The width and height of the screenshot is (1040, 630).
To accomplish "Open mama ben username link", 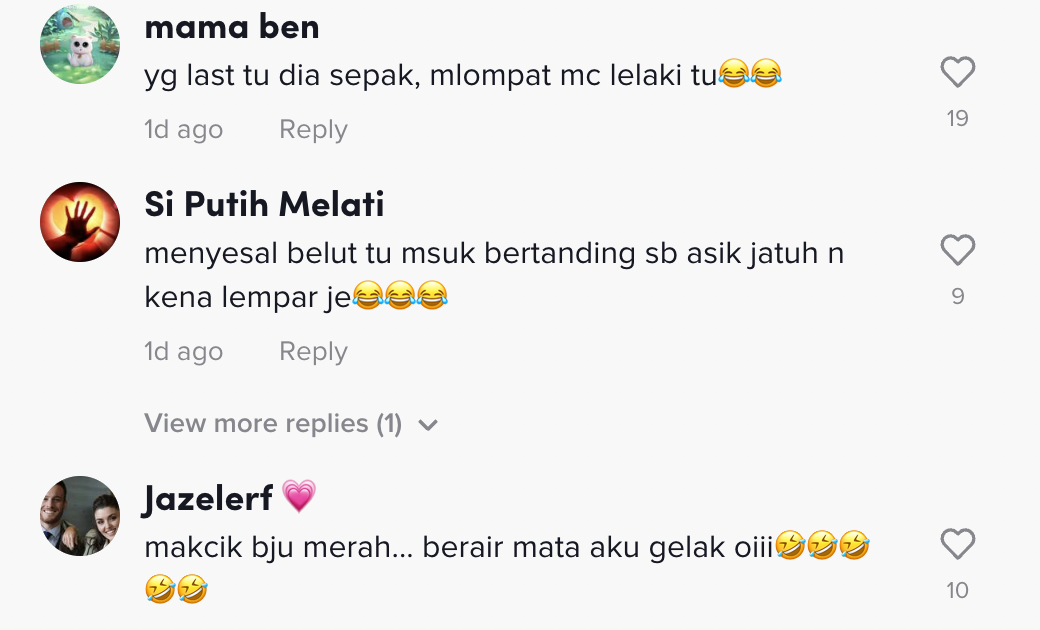I will tap(232, 27).
